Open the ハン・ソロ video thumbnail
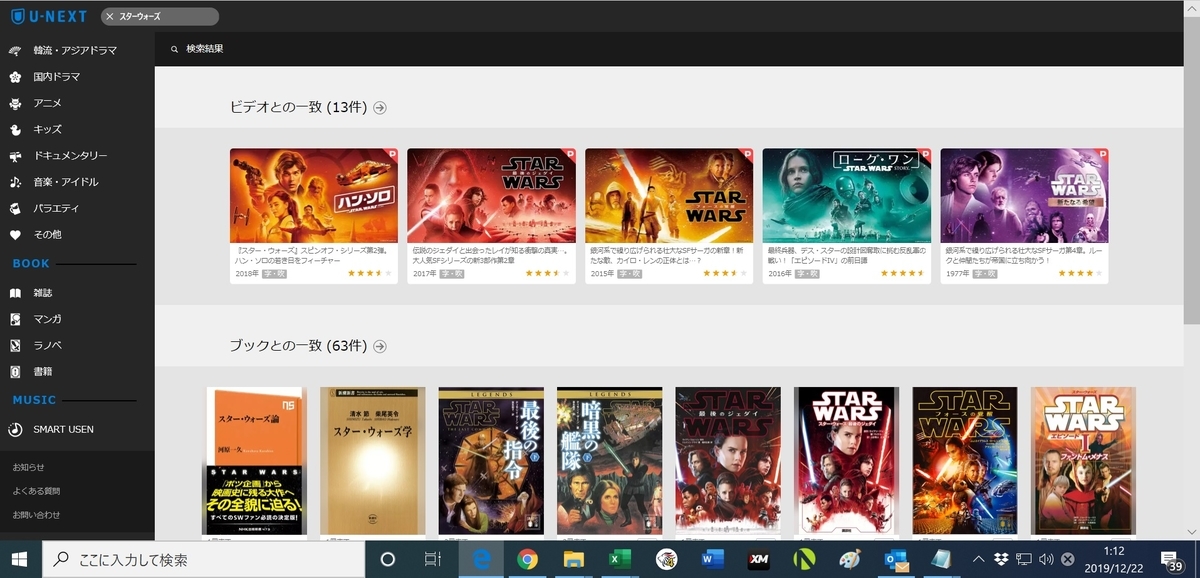The height and width of the screenshot is (578, 1200). [x=314, y=195]
